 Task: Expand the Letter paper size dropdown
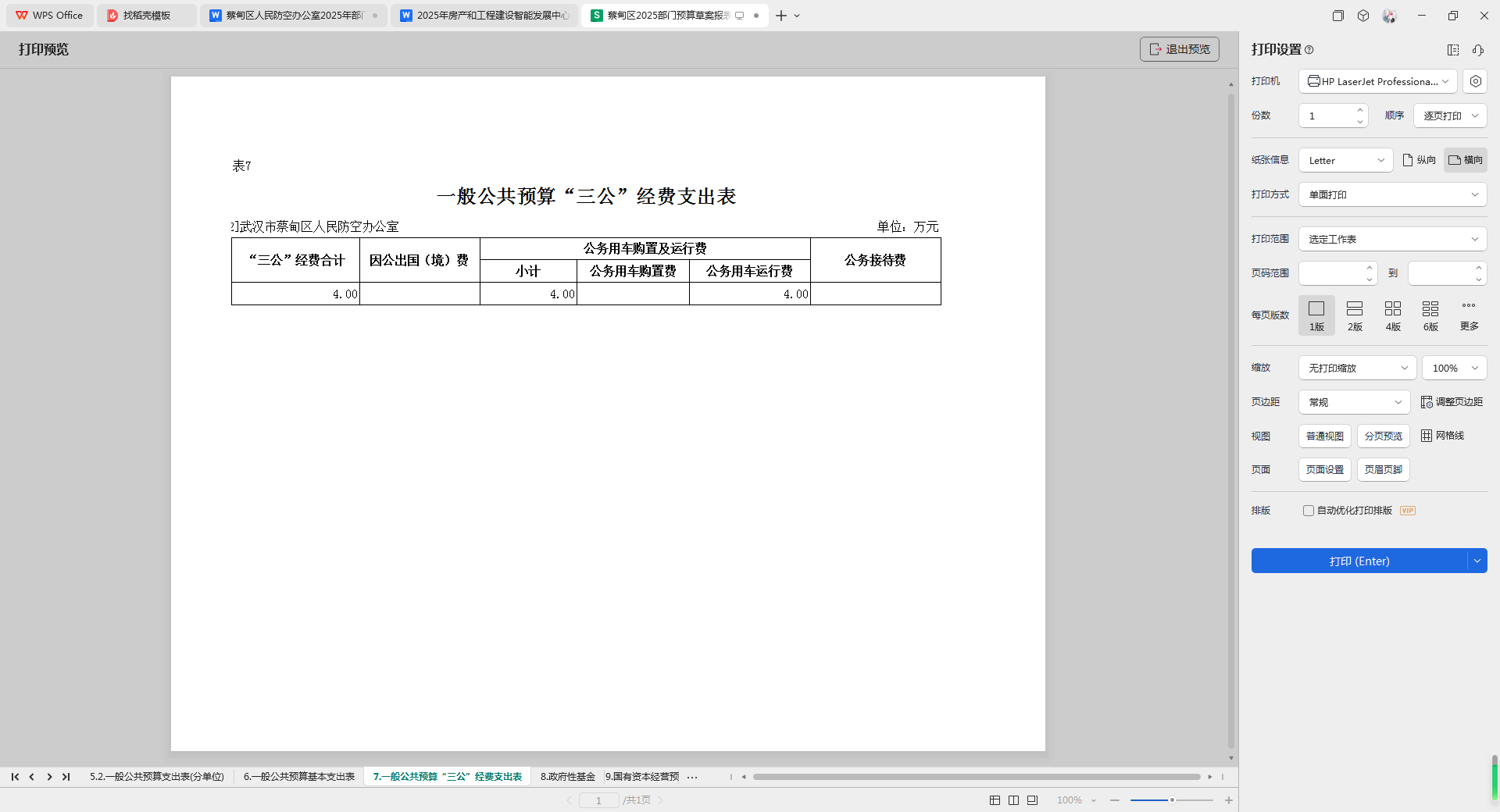point(1345,160)
